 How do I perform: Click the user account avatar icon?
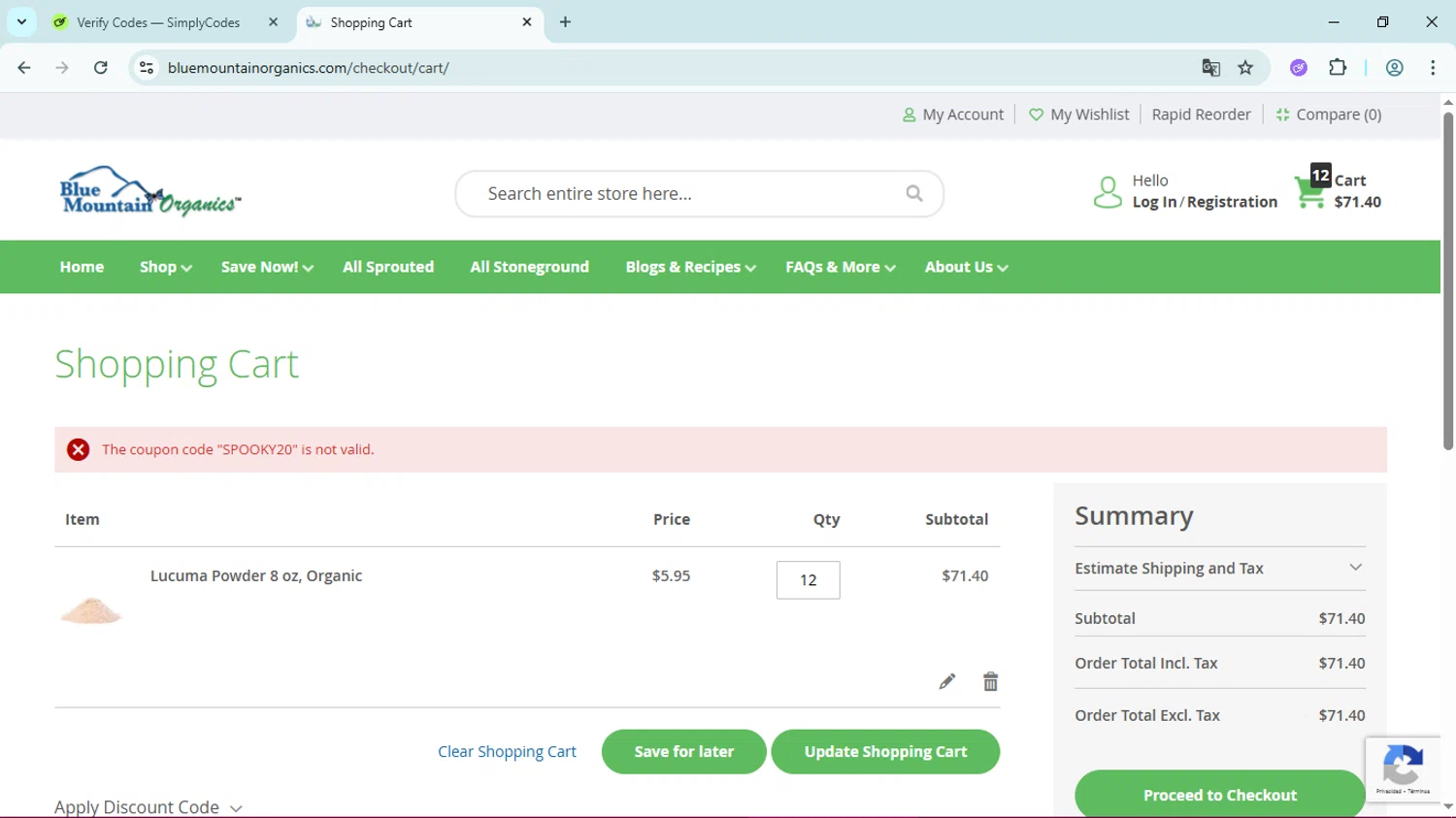1108,192
